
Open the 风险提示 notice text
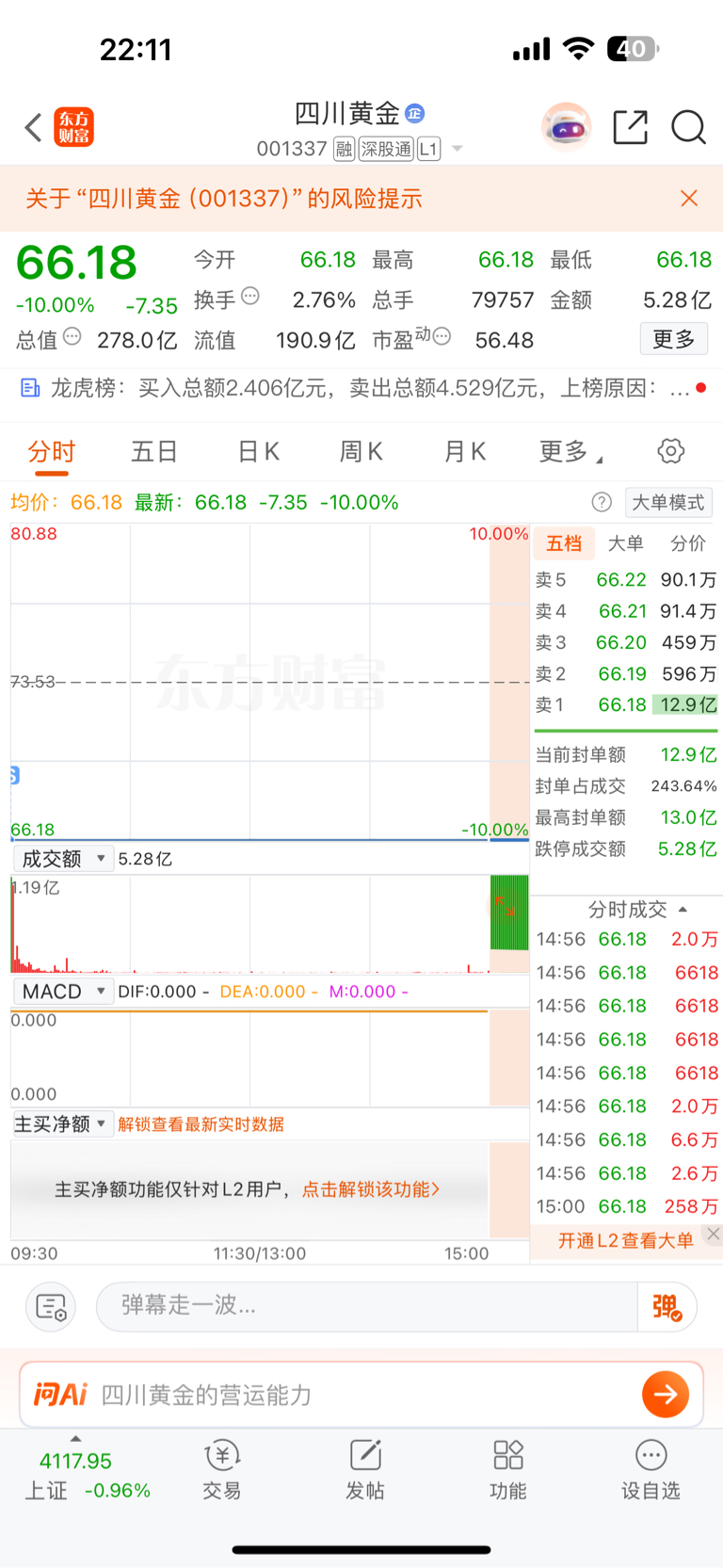point(224,199)
